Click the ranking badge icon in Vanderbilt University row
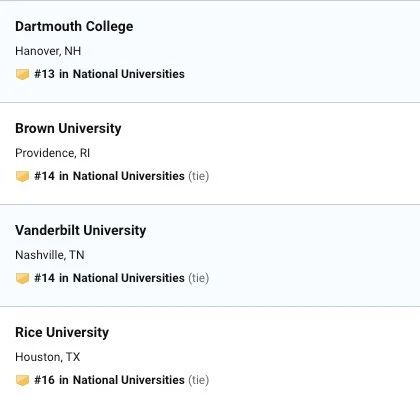 (x=22, y=278)
